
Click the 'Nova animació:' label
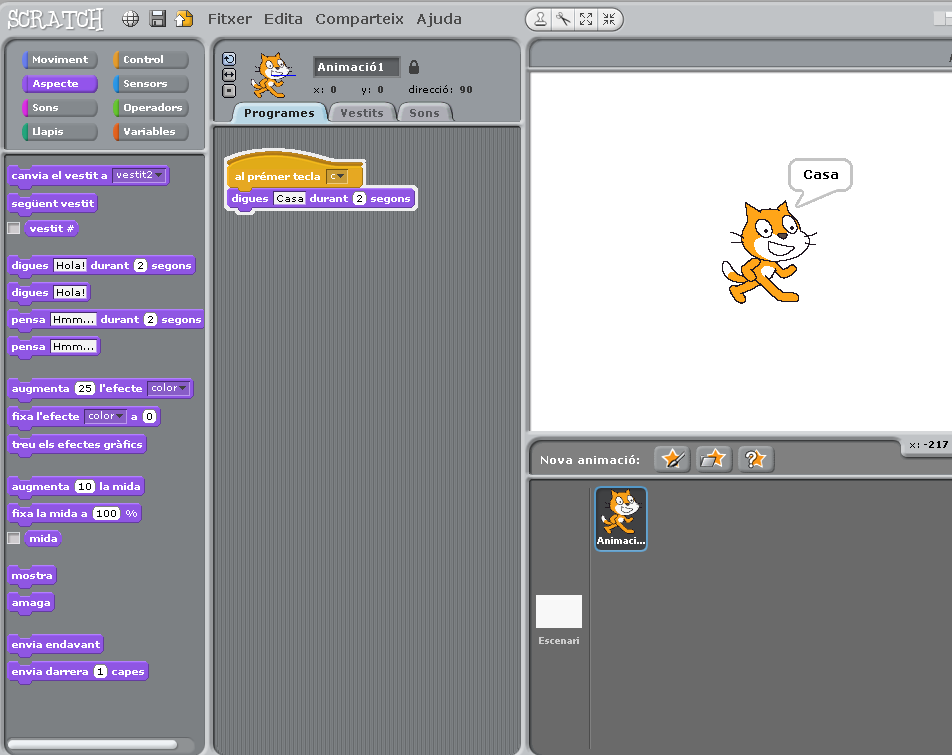pyautogui.click(x=590, y=459)
